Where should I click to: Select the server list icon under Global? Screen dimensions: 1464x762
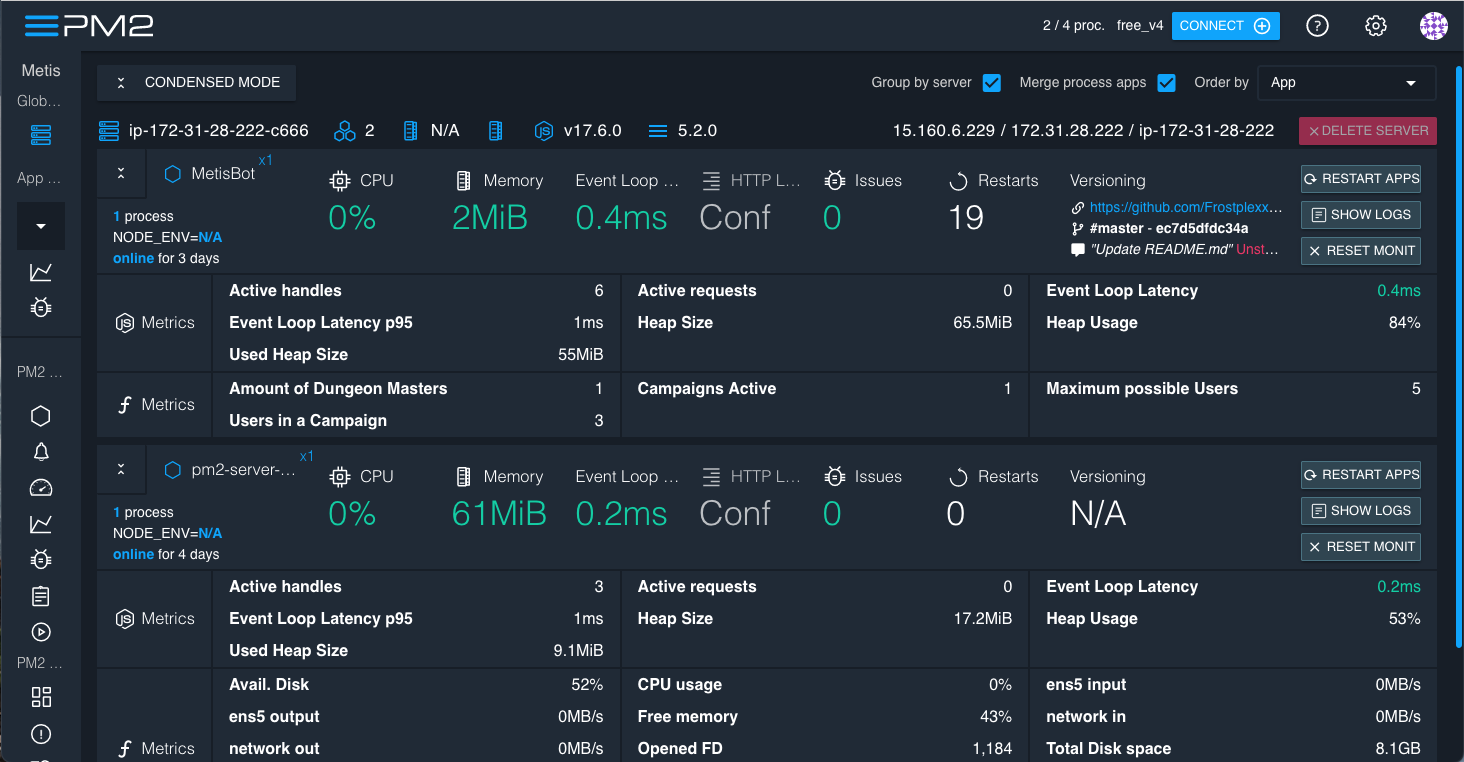pyautogui.click(x=41, y=134)
